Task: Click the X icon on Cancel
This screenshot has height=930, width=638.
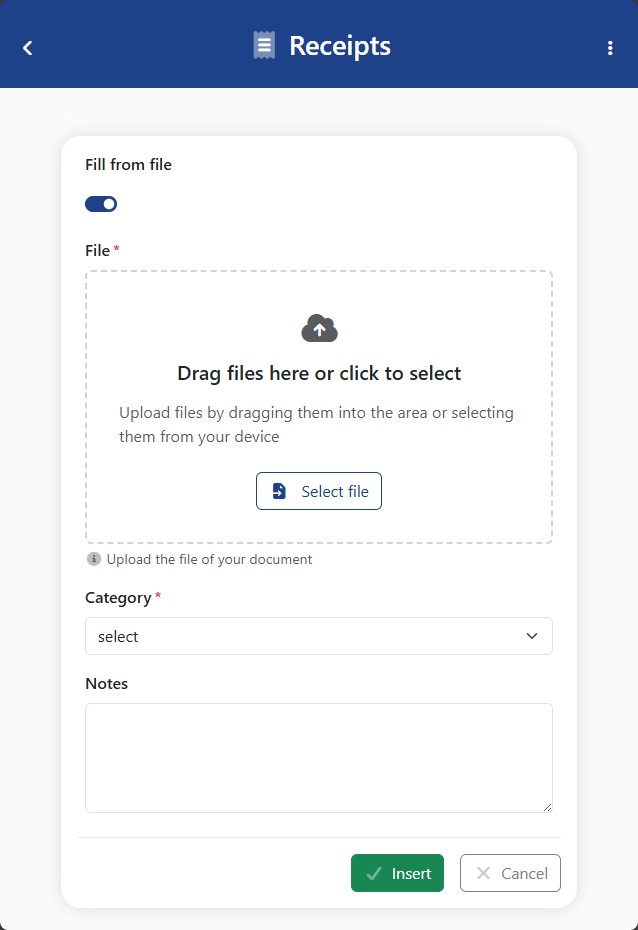Action: (x=483, y=873)
